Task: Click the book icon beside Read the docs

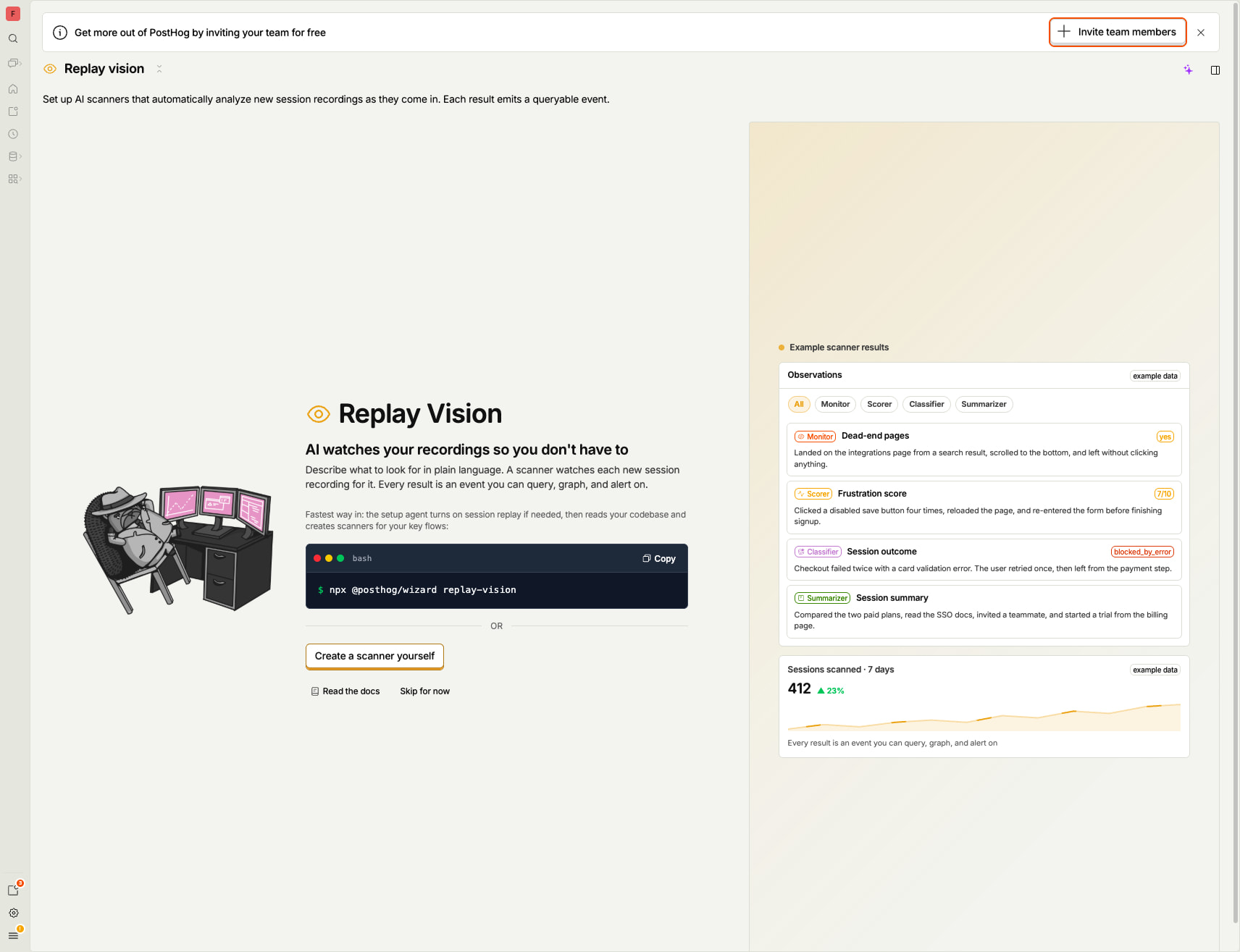Action: pyautogui.click(x=314, y=691)
